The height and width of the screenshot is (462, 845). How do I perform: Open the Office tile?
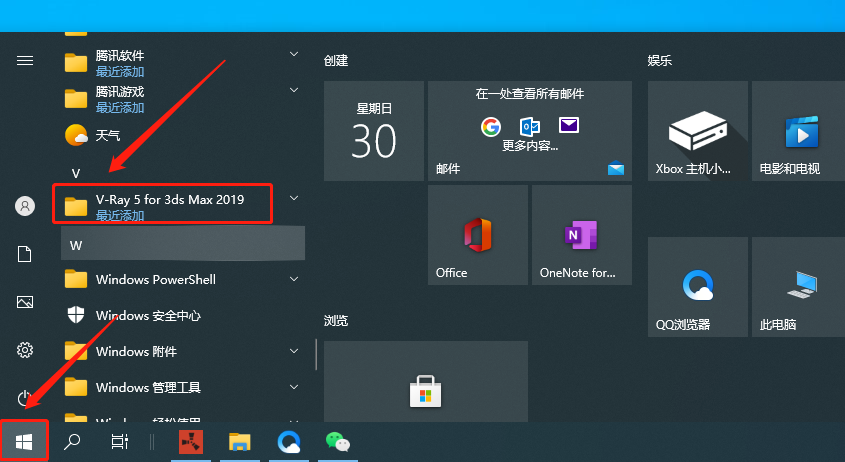coord(478,235)
